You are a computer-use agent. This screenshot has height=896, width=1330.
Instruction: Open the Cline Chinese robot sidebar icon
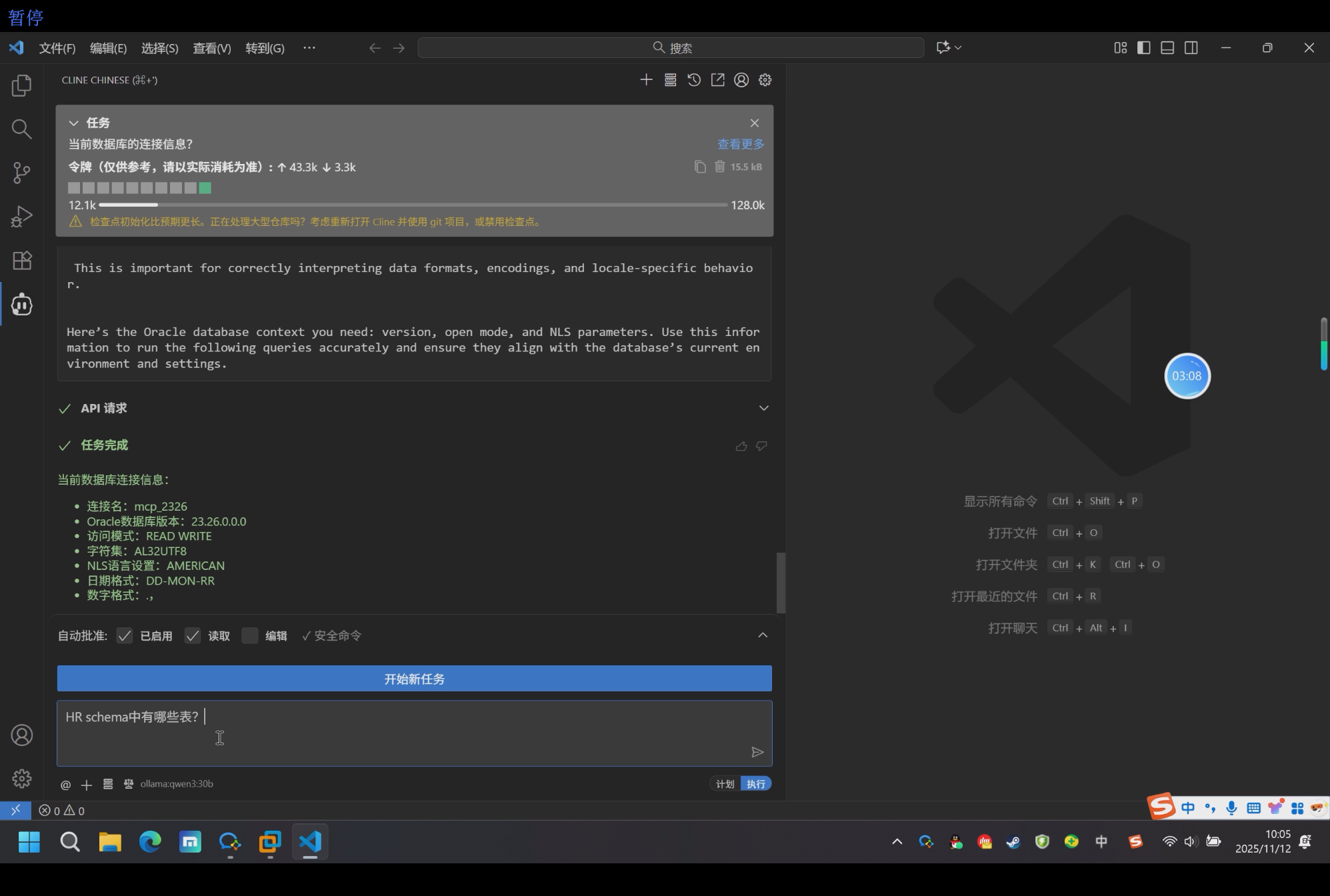pos(21,305)
